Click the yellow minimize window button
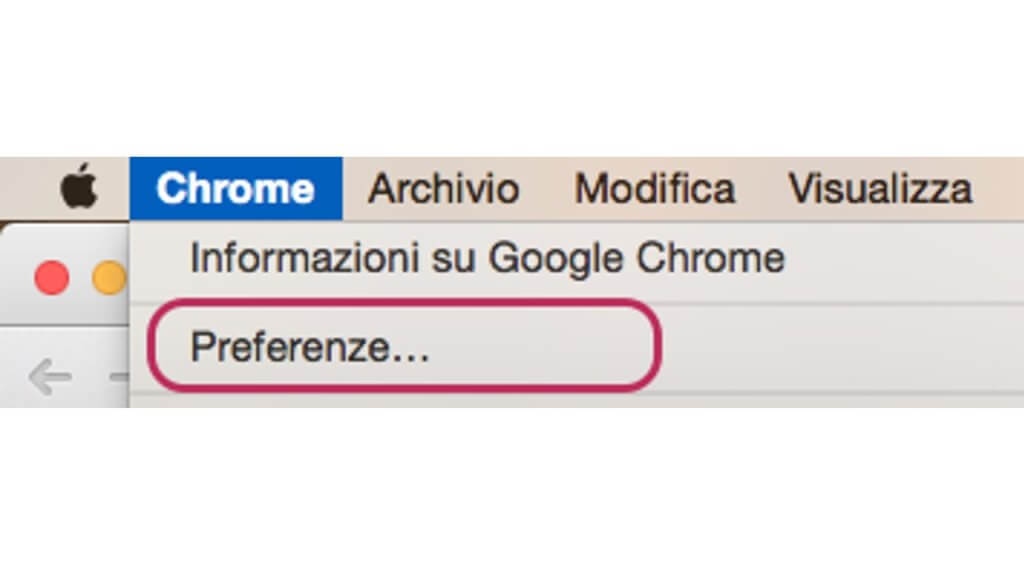Viewport: 1024px width, 576px height. pyautogui.click(x=109, y=278)
